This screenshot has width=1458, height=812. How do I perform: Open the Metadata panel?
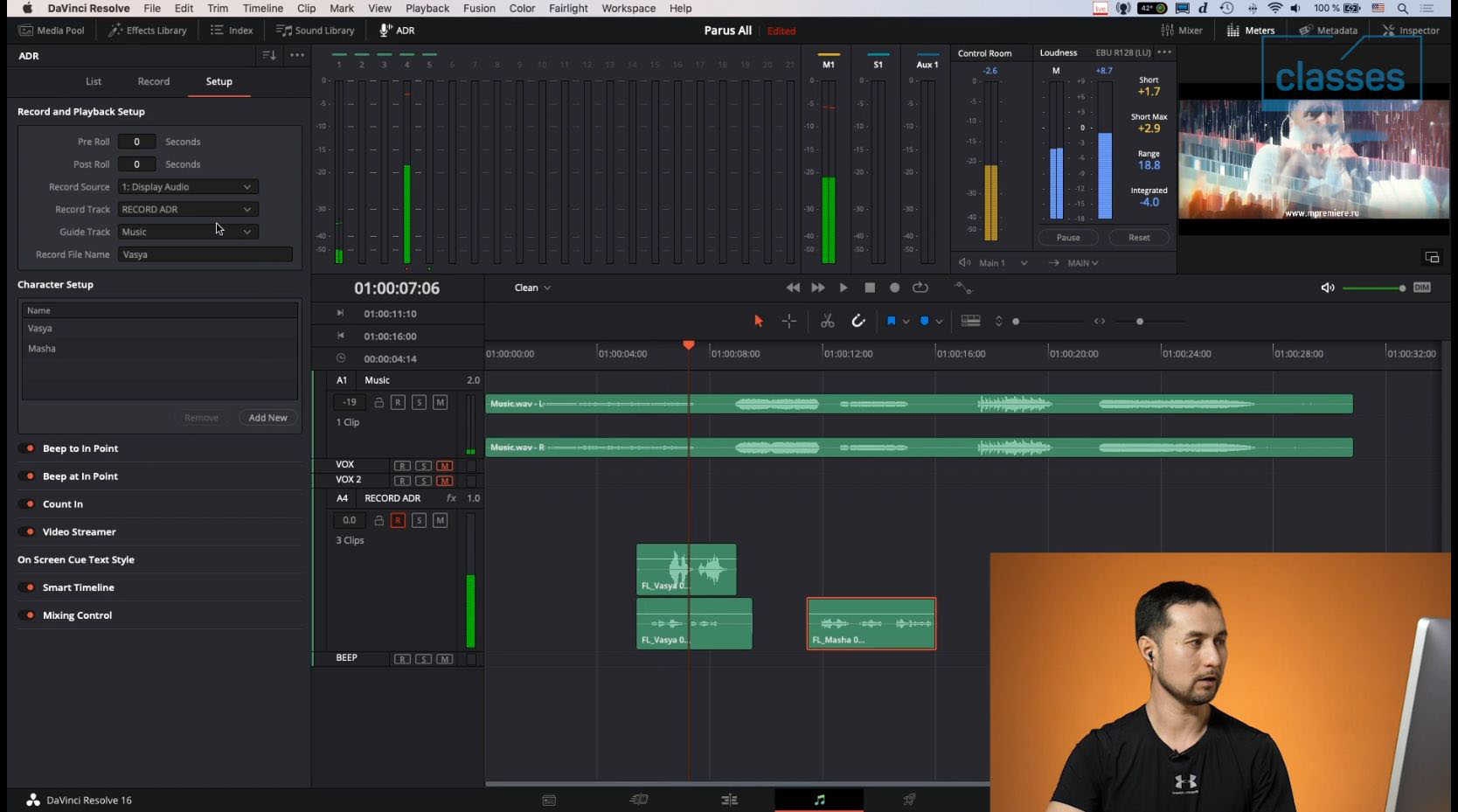coord(1328,30)
